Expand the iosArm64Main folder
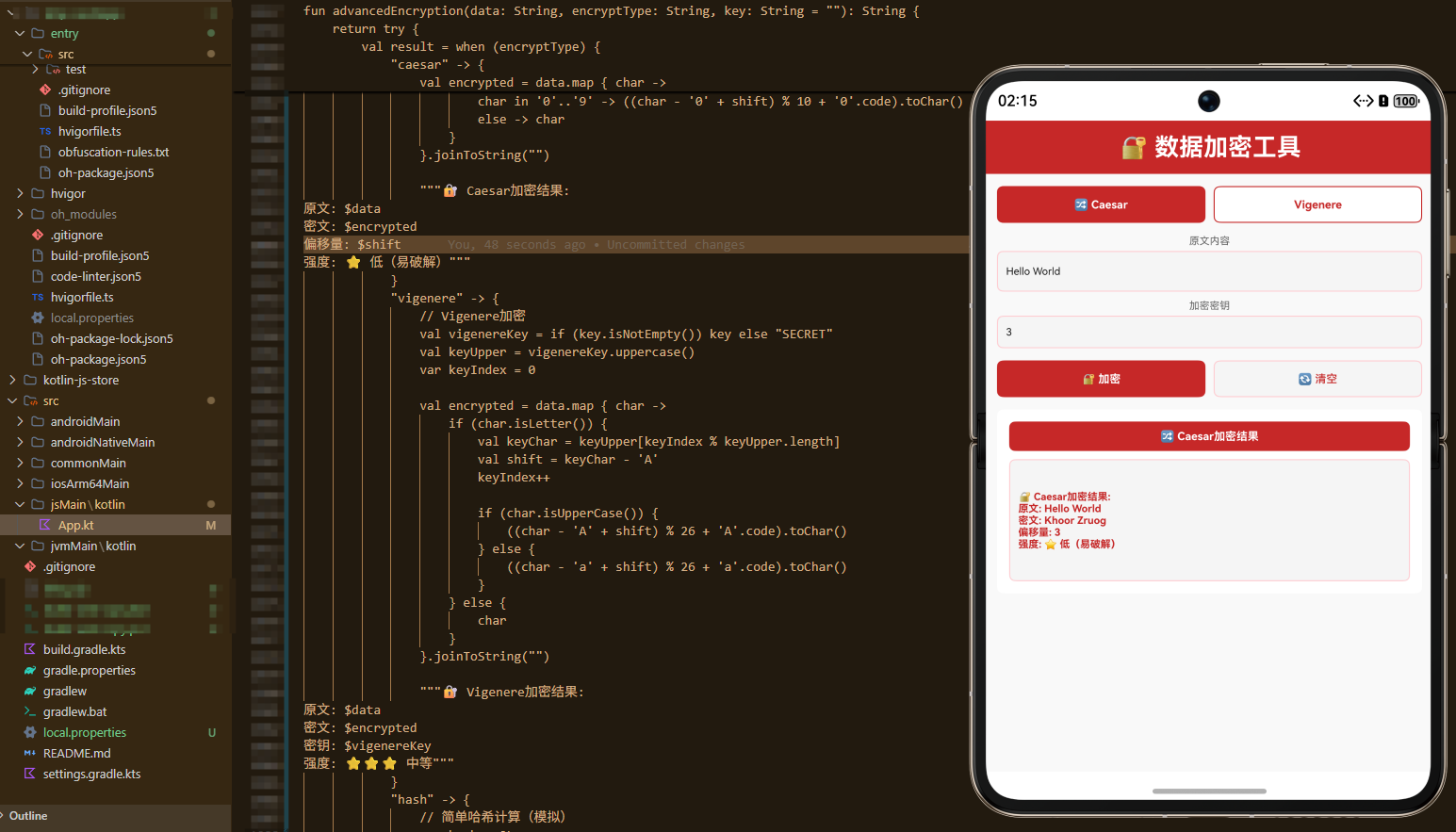This screenshot has height=832, width=1456. coord(20,483)
